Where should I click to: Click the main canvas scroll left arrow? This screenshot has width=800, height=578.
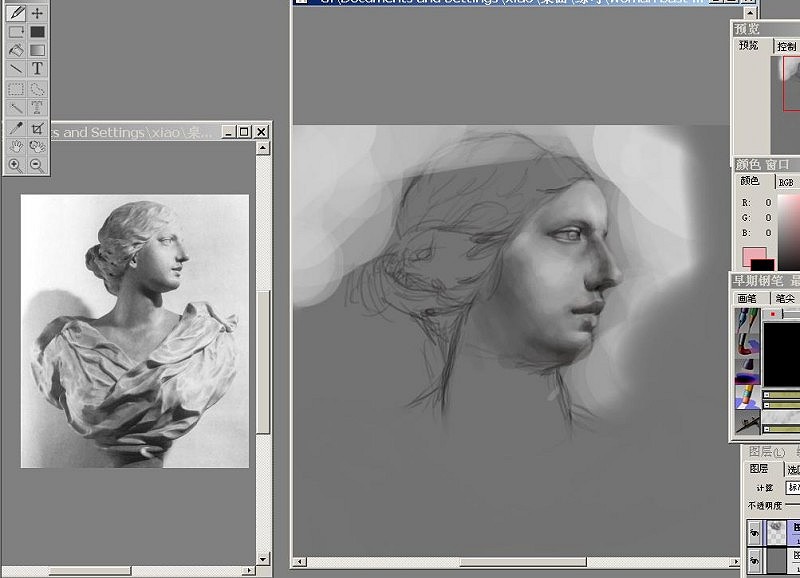pos(299,562)
